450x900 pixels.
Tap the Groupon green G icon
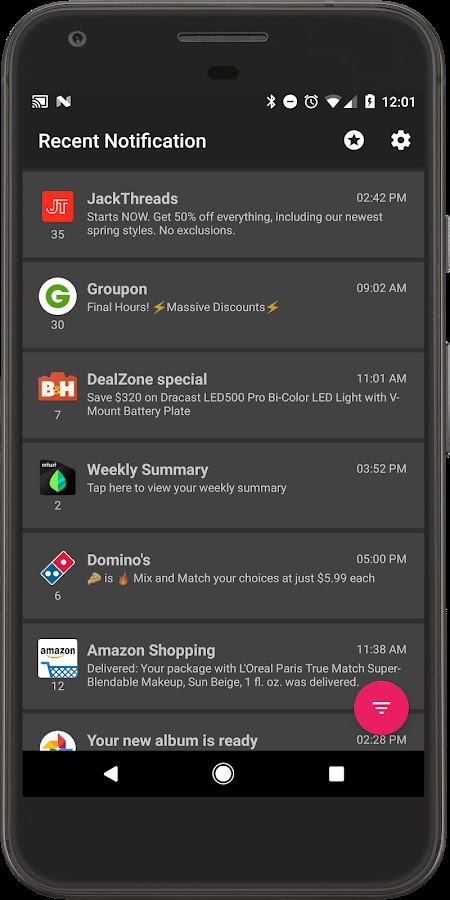57,296
